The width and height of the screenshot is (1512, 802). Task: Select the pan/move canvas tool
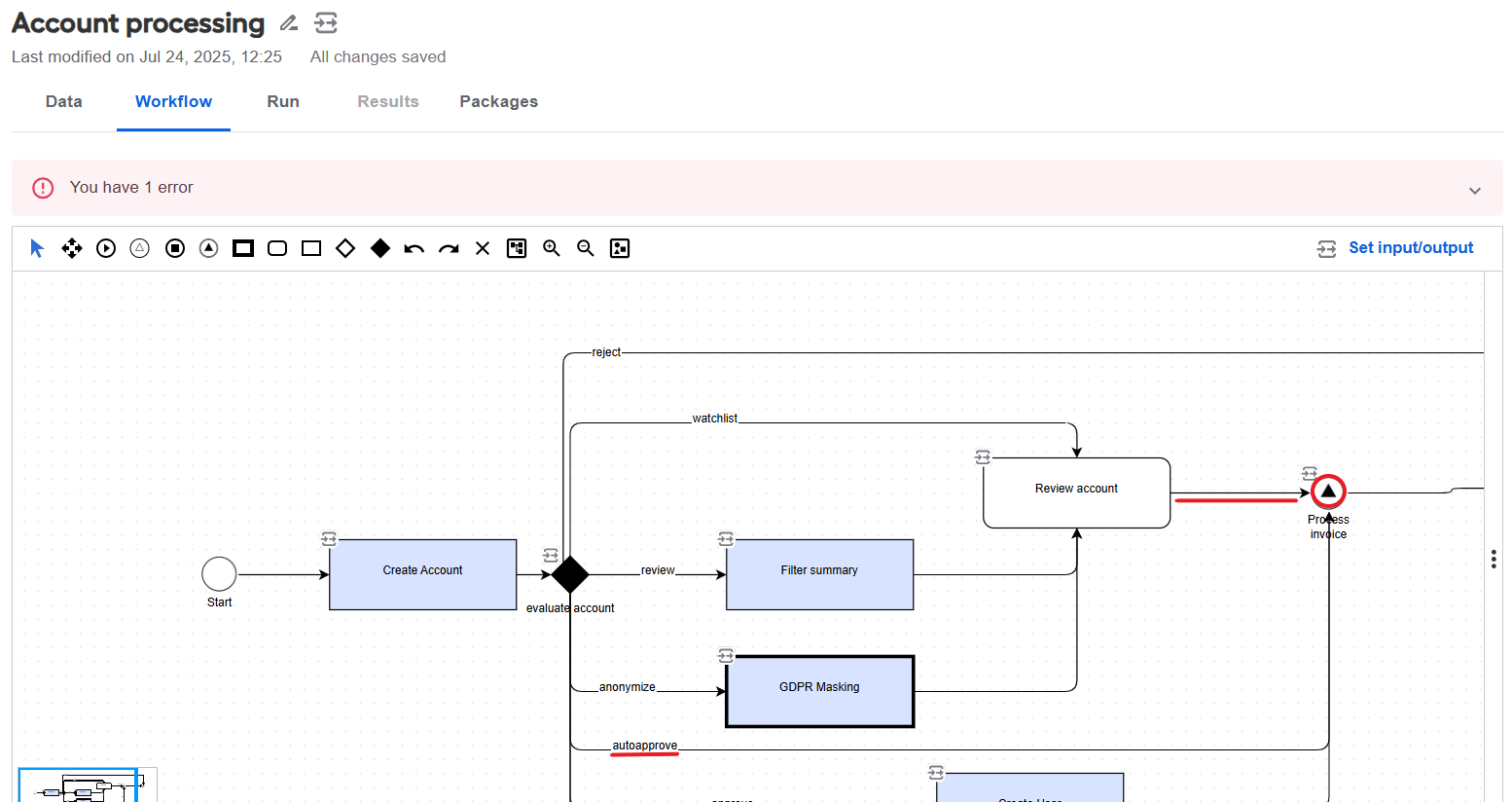[72, 248]
